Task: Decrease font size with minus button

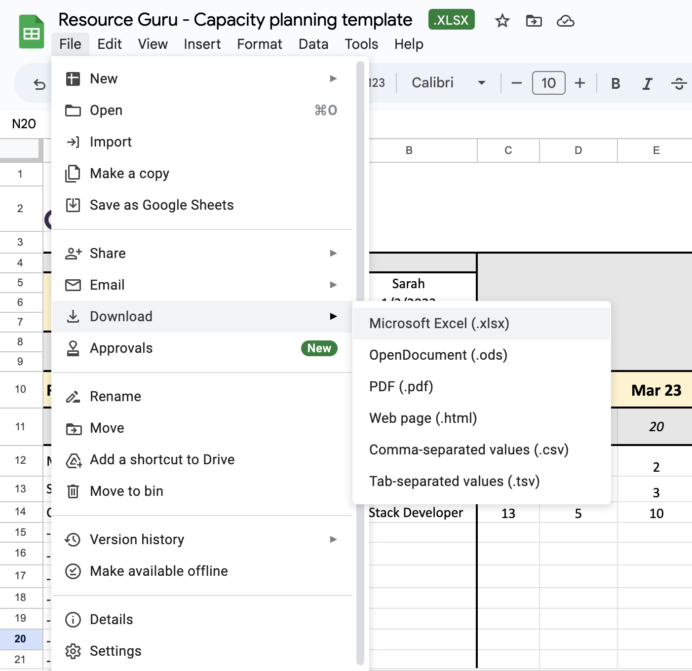Action: click(516, 83)
